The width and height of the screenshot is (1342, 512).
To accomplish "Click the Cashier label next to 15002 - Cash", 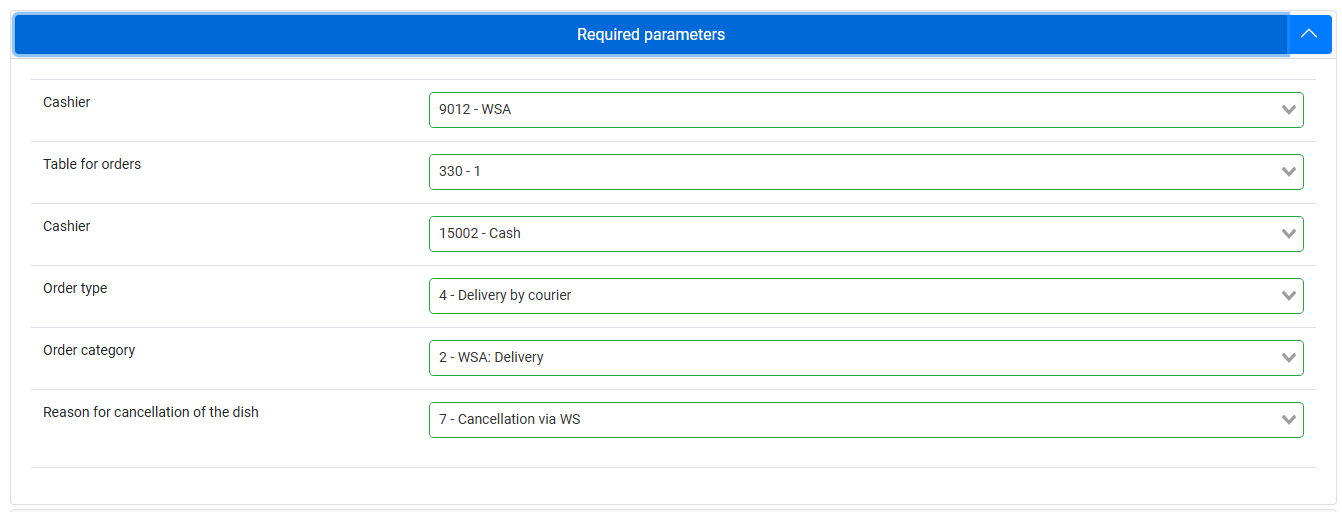I will (67, 226).
